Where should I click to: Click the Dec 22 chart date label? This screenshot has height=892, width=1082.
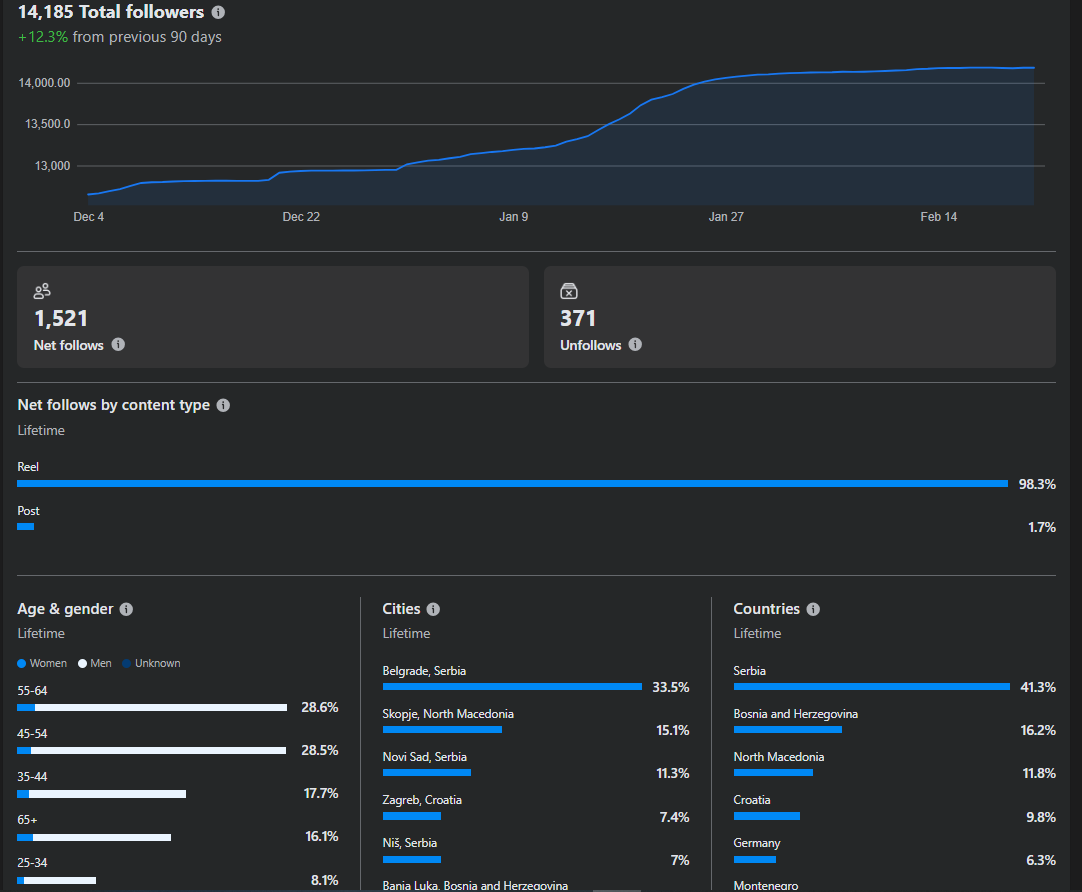[301, 217]
